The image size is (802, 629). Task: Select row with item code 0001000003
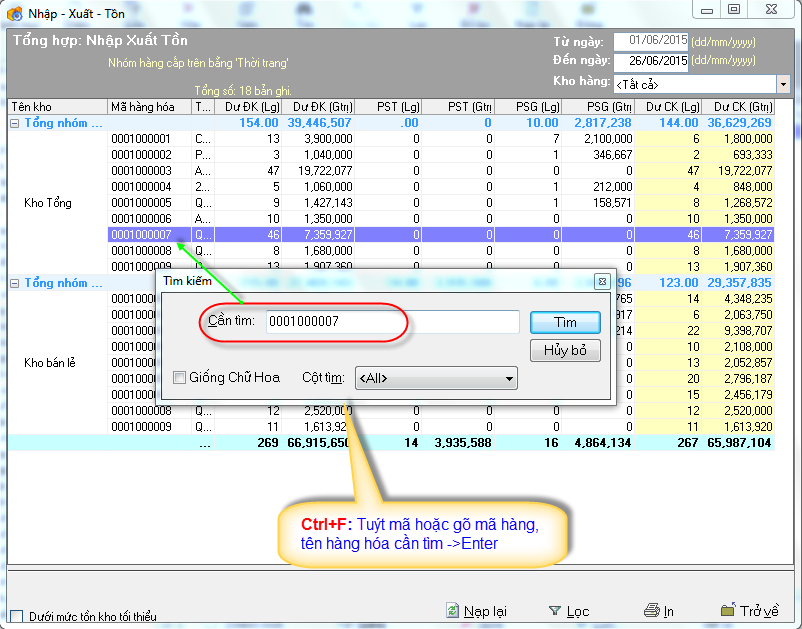pos(141,171)
